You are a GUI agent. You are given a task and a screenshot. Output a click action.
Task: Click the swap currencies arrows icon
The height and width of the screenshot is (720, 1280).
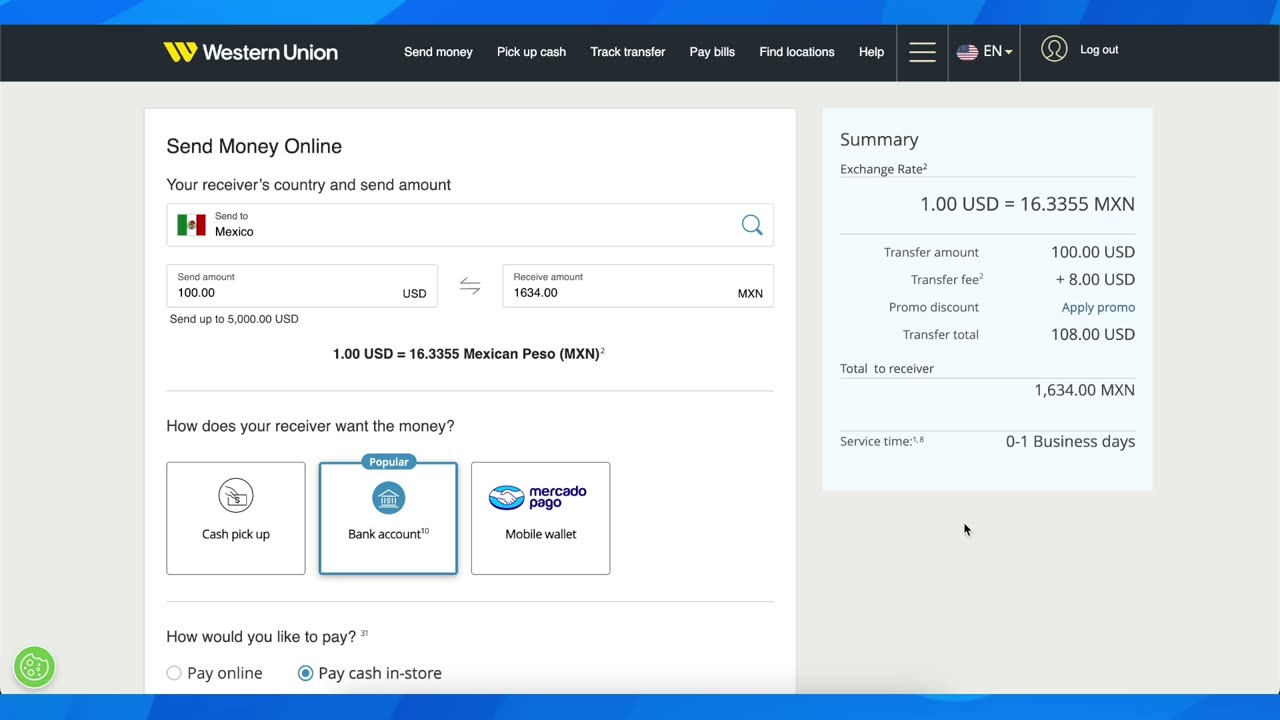[470, 287]
